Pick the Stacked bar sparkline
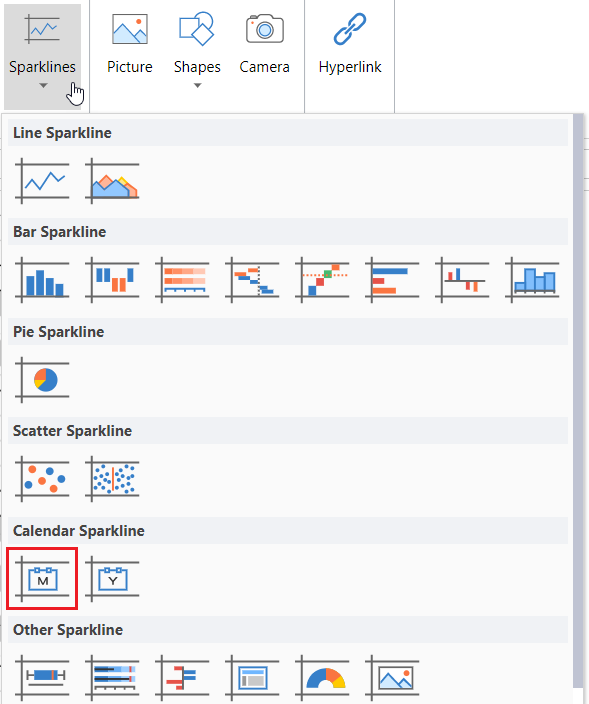This screenshot has height=704, width=589. point(182,280)
